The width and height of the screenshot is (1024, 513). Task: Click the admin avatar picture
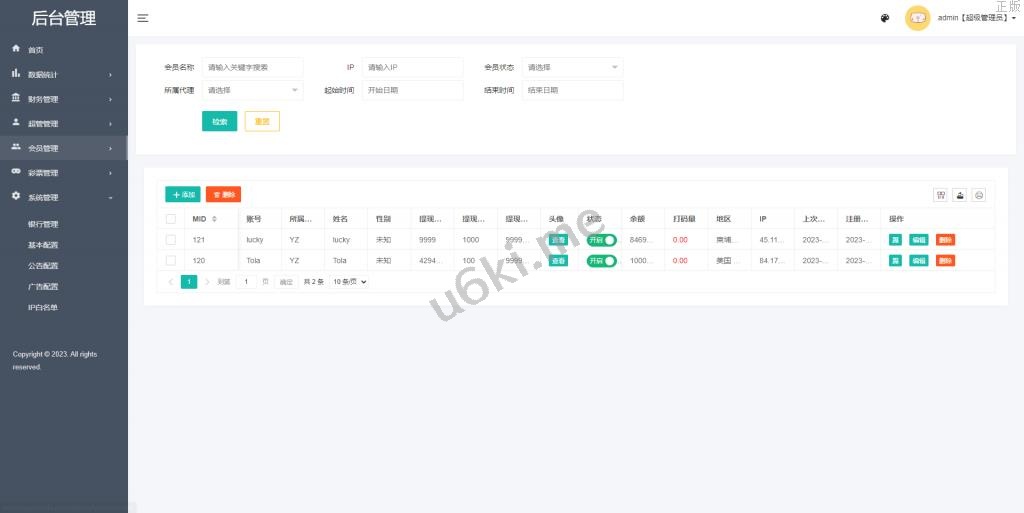point(917,18)
